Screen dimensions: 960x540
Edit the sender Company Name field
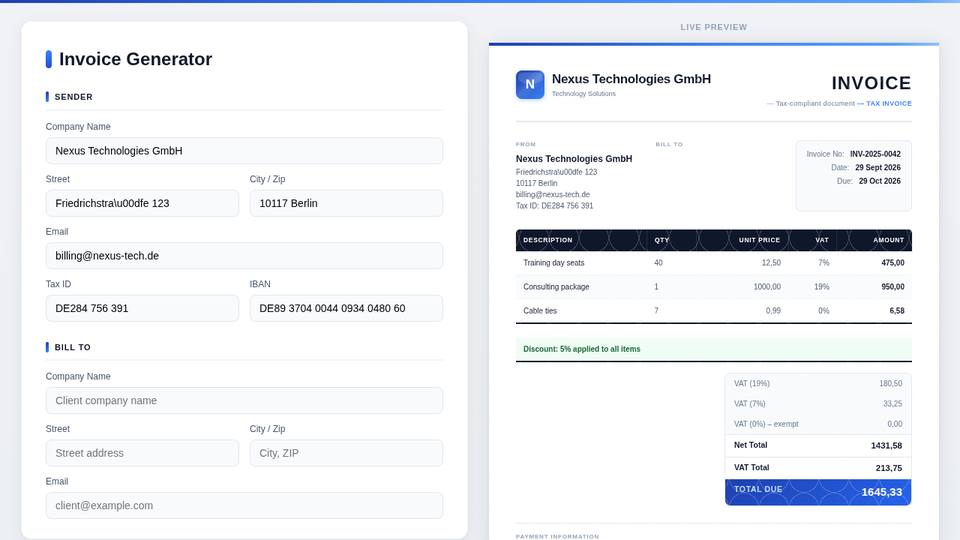[x=244, y=151]
